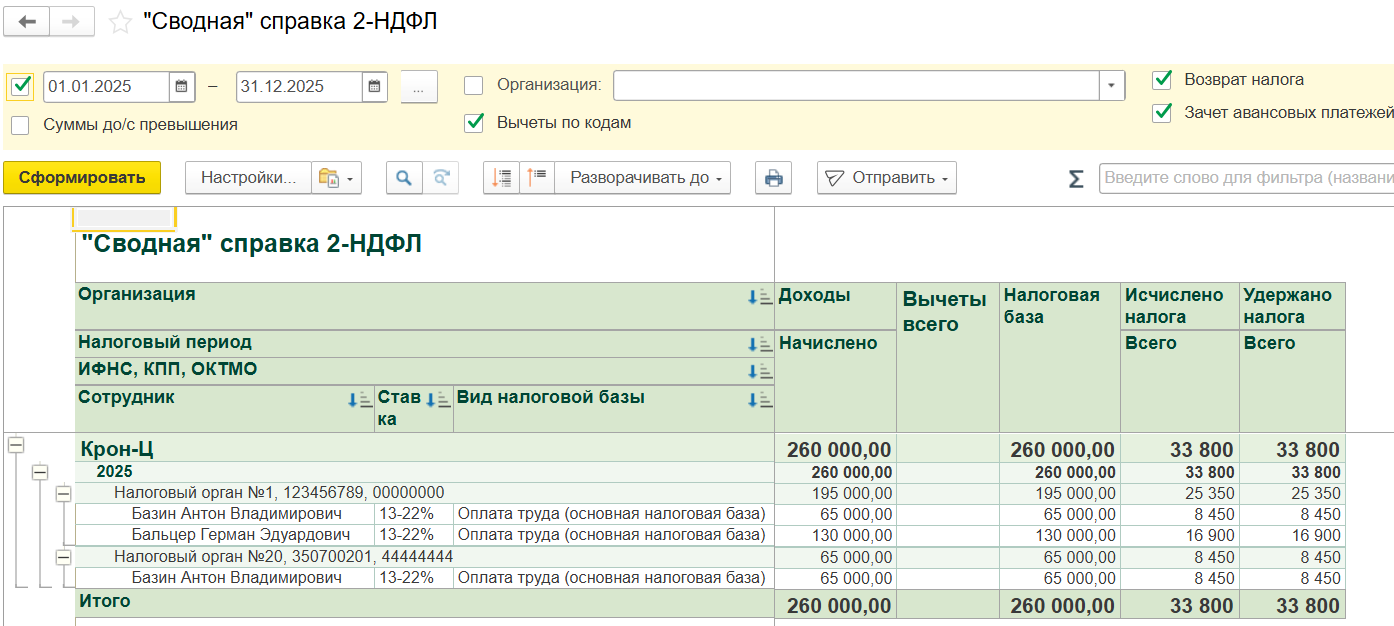1394x626 pixels.
Task: Open the 'Отправить' menu
Action: coord(887,178)
